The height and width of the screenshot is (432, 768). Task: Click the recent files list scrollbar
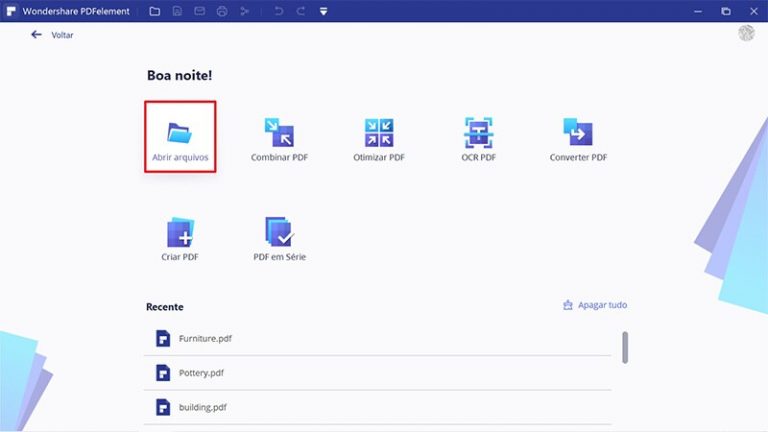625,347
